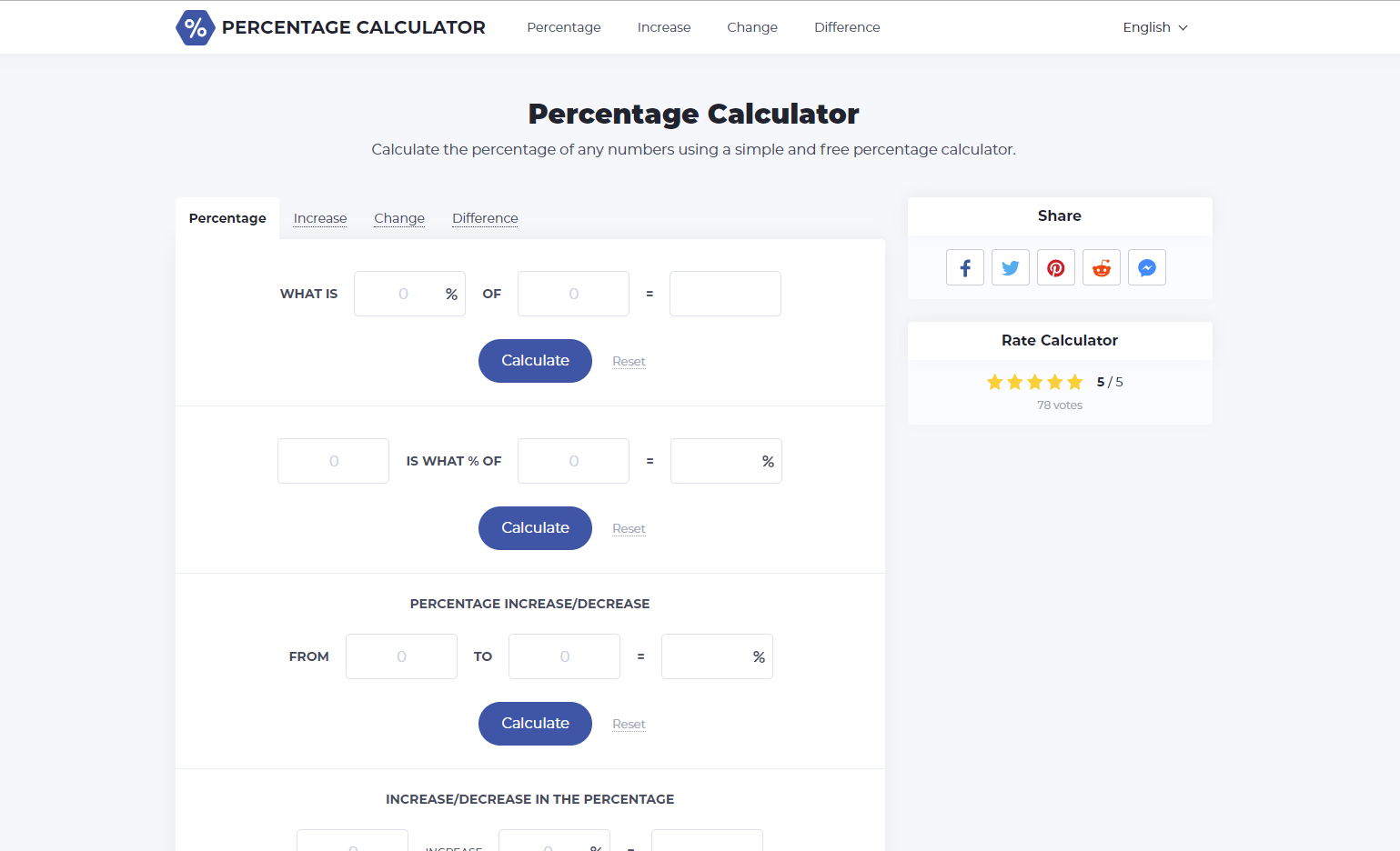Post the calculator to Reddit

click(1101, 266)
